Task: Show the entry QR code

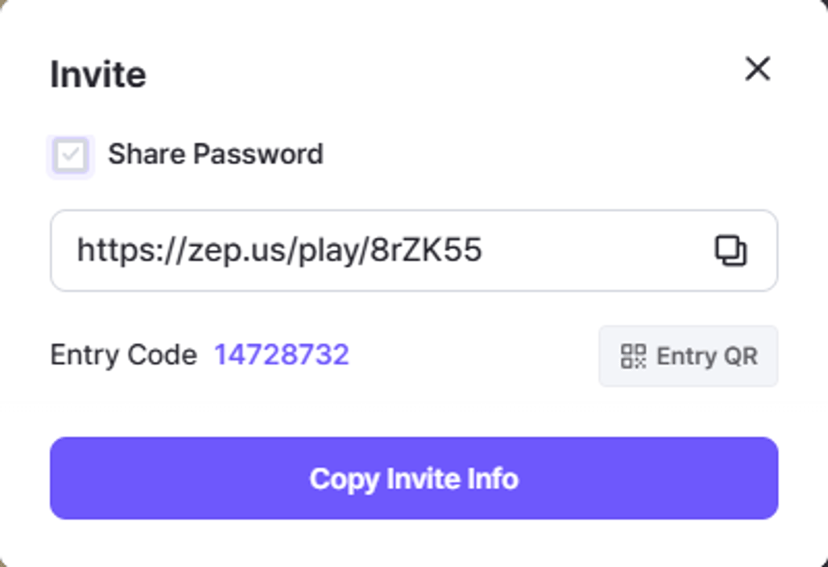Action: pyautogui.click(x=688, y=356)
